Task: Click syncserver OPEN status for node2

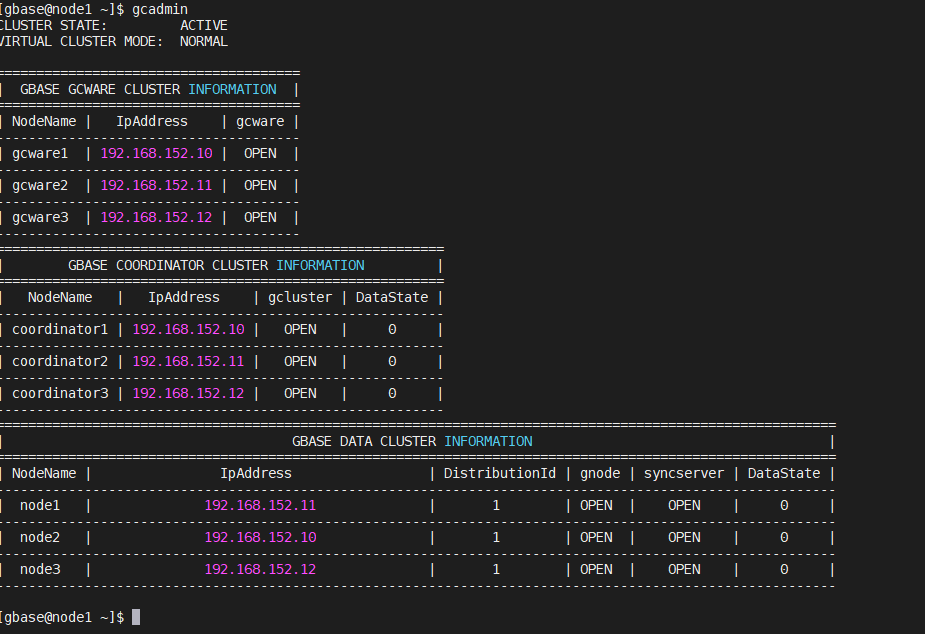Action: [684, 537]
